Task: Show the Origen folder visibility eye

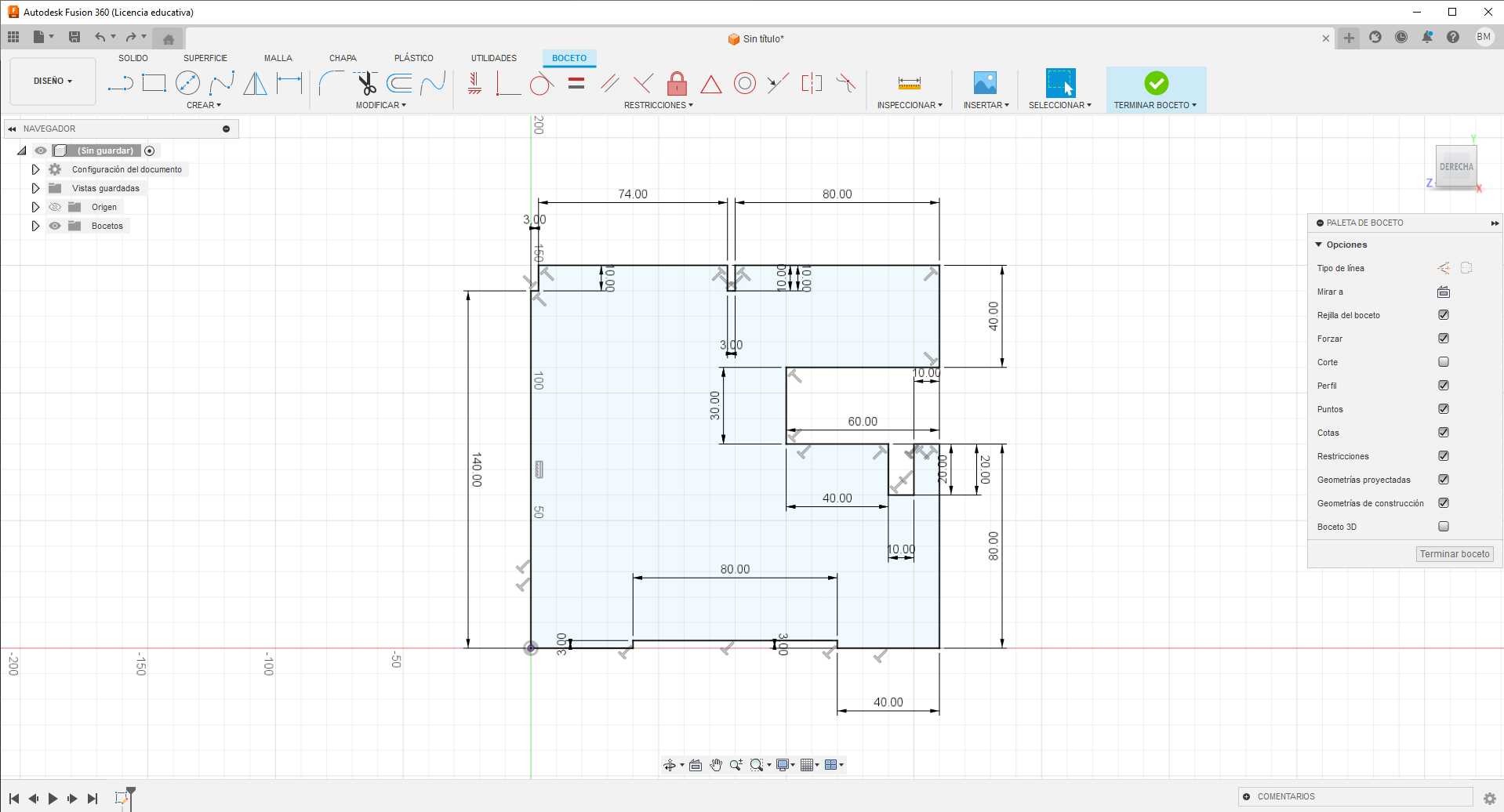Action: point(55,207)
